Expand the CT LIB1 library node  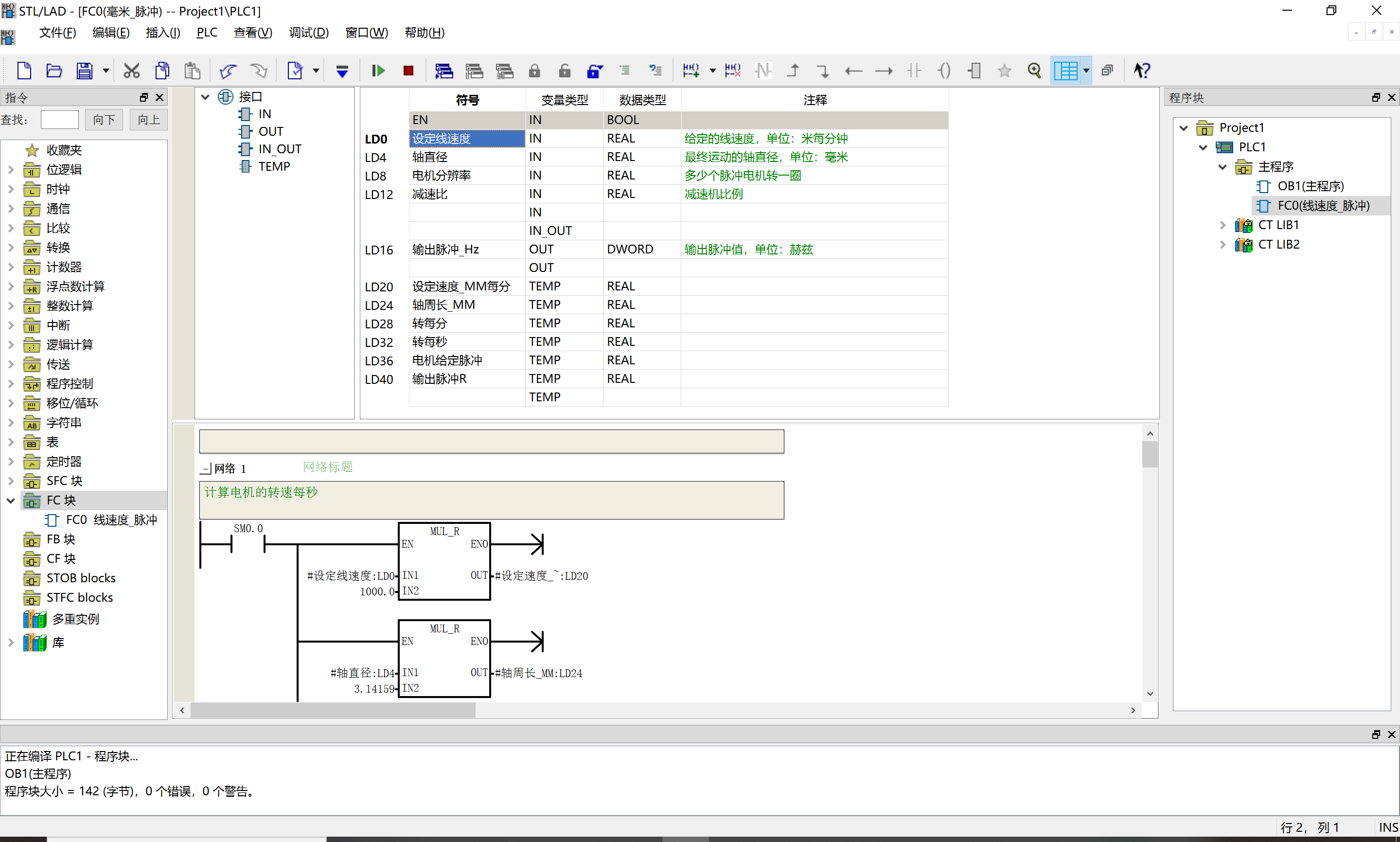pyautogui.click(x=1223, y=225)
